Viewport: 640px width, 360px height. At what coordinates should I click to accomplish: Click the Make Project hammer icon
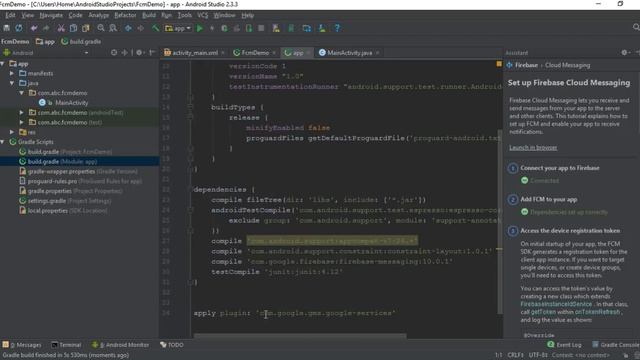pyautogui.click(x=156, y=28)
